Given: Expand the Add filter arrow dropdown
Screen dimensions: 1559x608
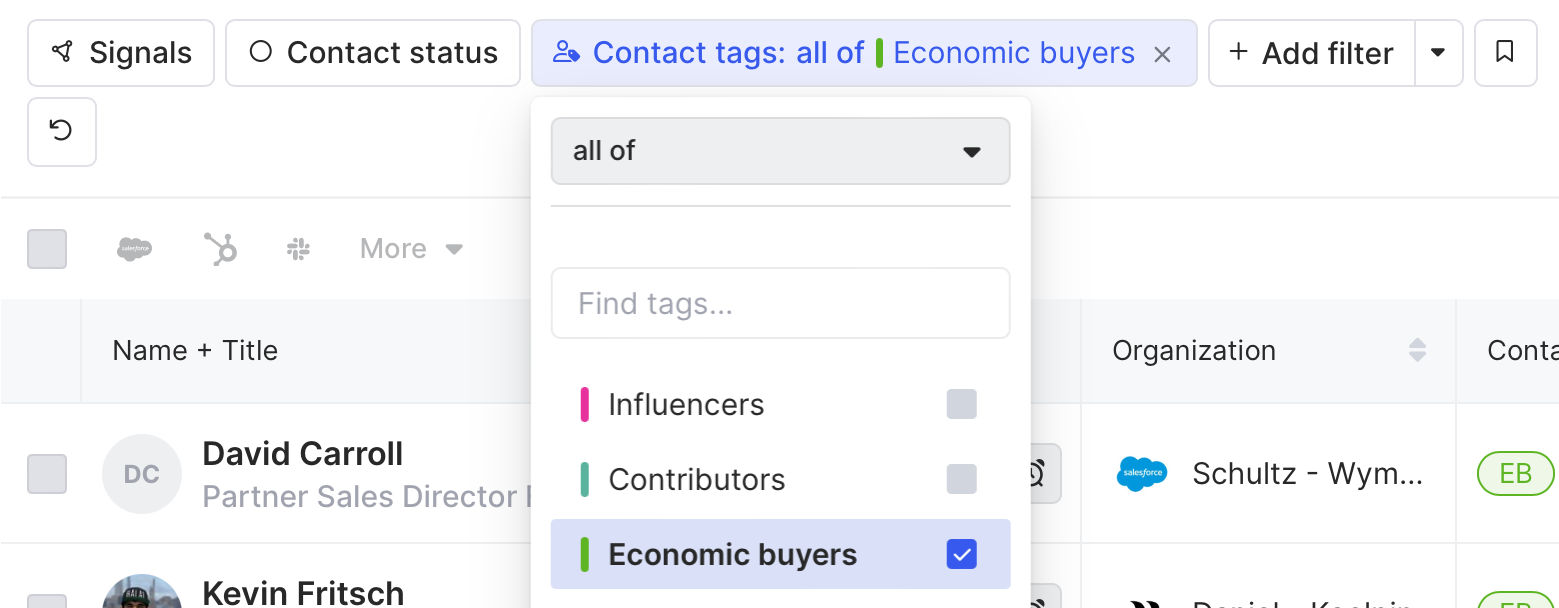Looking at the screenshot, I should [x=1438, y=53].
